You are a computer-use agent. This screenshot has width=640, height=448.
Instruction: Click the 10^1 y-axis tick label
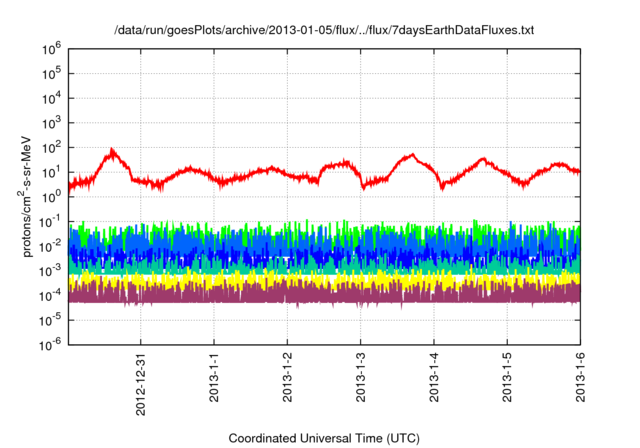[51, 172]
